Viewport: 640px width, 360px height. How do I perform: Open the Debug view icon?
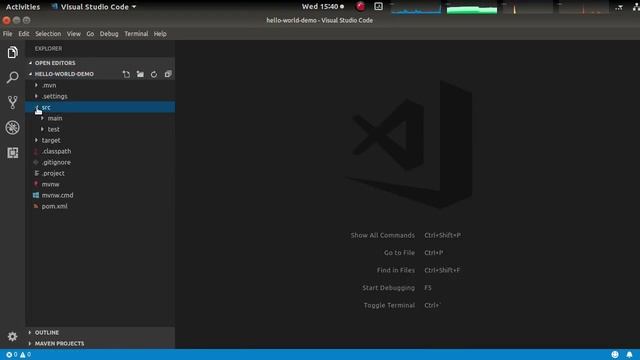click(13, 128)
